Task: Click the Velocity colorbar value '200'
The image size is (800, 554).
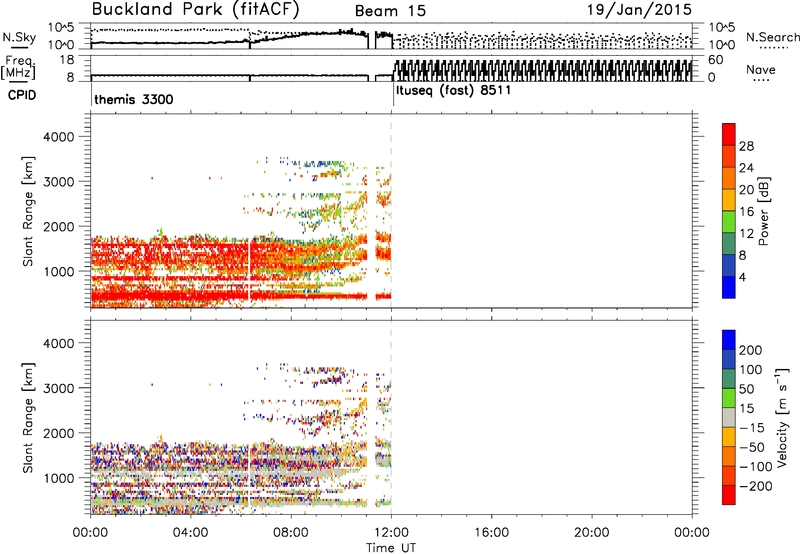Action: tap(751, 350)
